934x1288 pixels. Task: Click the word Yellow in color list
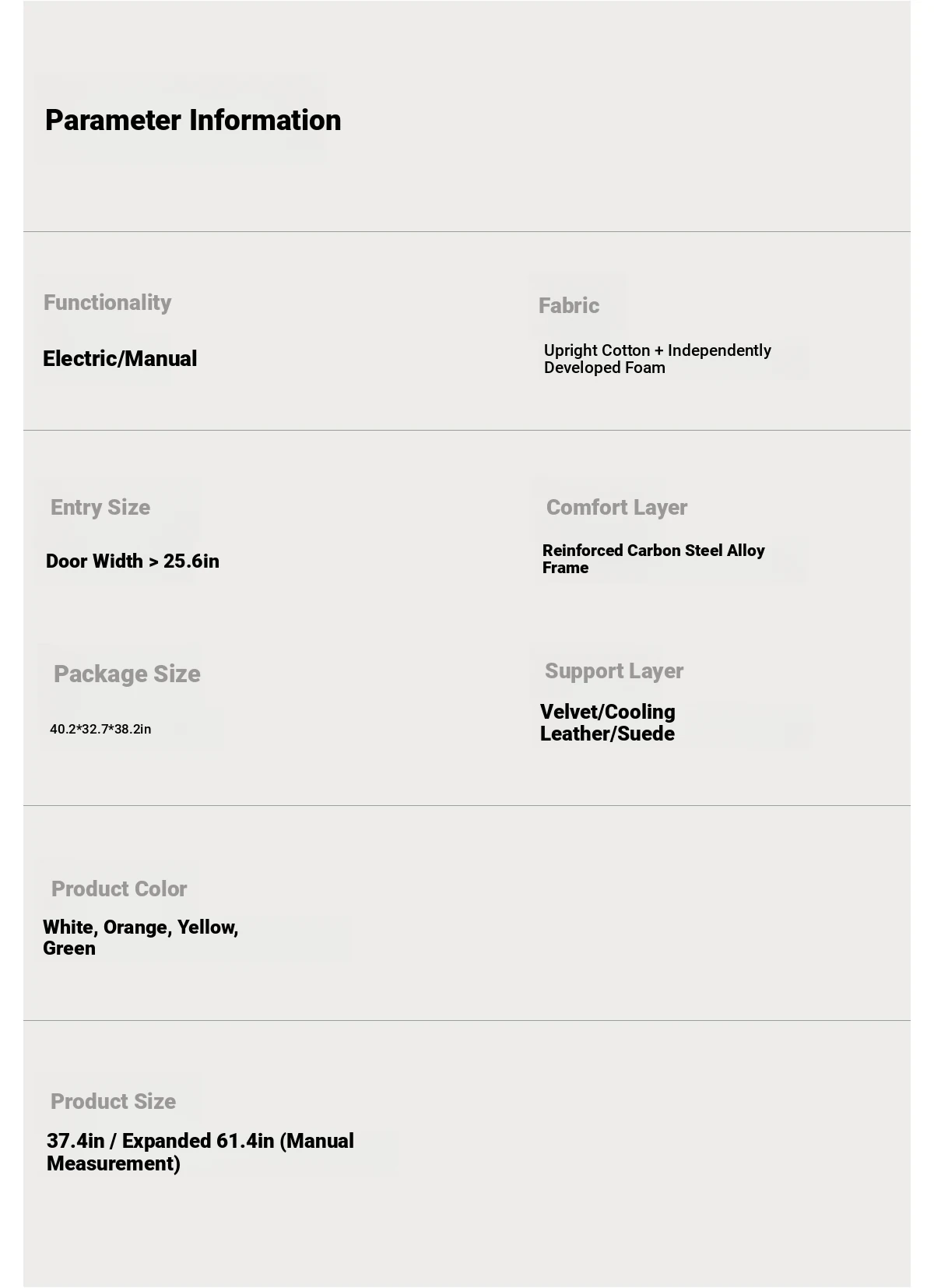pyautogui.click(x=206, y=927)
